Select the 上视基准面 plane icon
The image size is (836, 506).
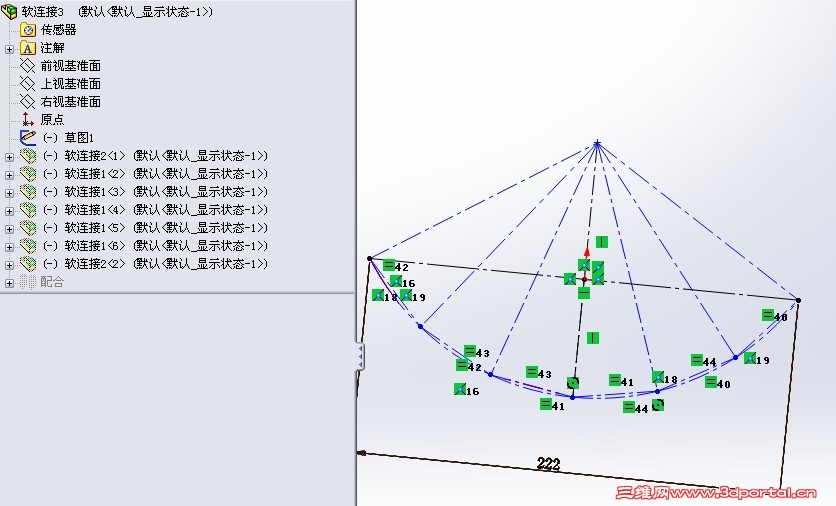click(28, 84)
